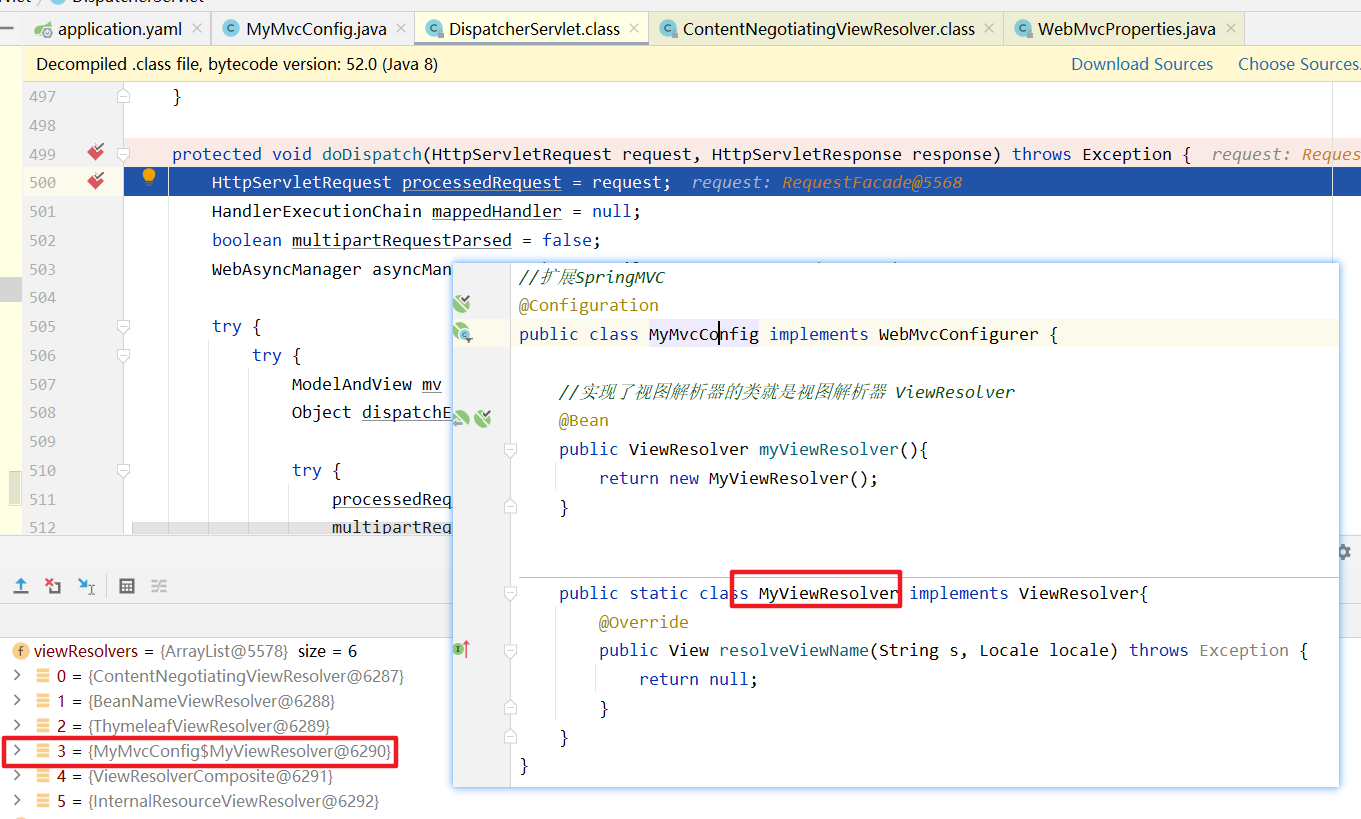Click the yellow field icon of viewResolvers
The height and width of the screenshot is (819, 1361).
(x=20, y=651)
